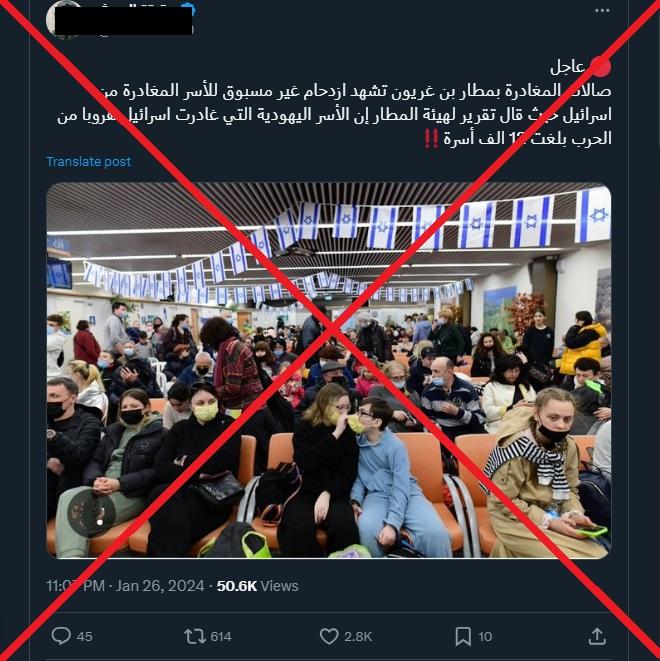The height and width of the screenshot is (661, 660).
Task: Click the 10 bookmarks count
Action: click(485, 637)
